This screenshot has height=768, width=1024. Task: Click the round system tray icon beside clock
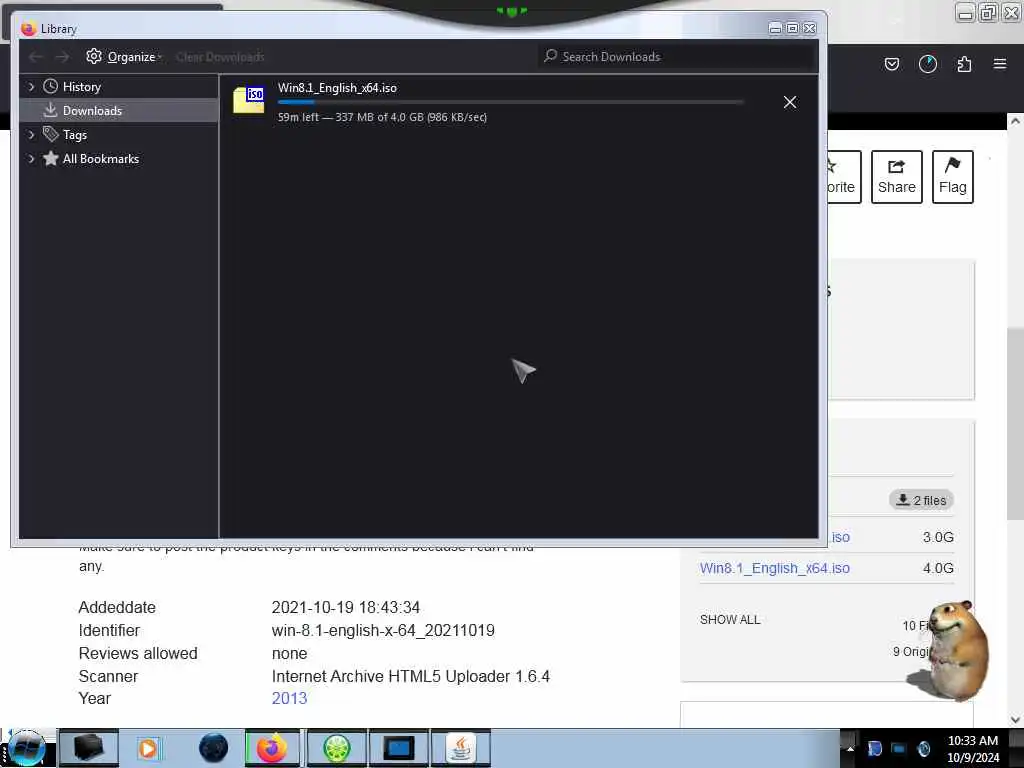923,748
